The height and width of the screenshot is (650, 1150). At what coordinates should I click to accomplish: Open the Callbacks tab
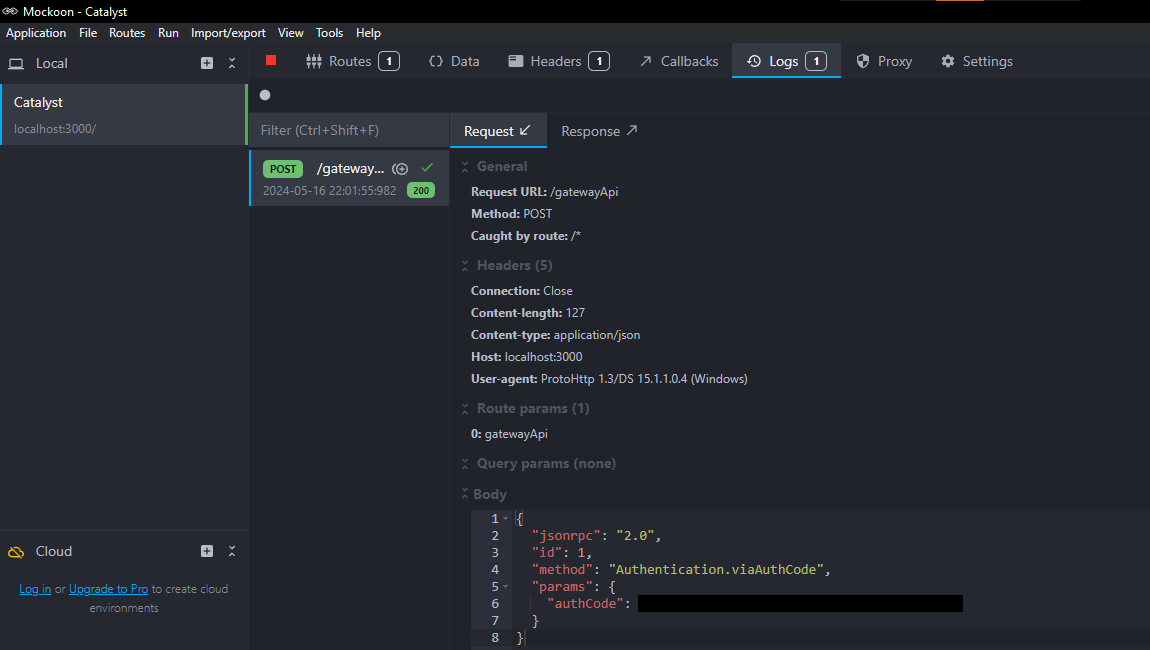click(678, 61)
